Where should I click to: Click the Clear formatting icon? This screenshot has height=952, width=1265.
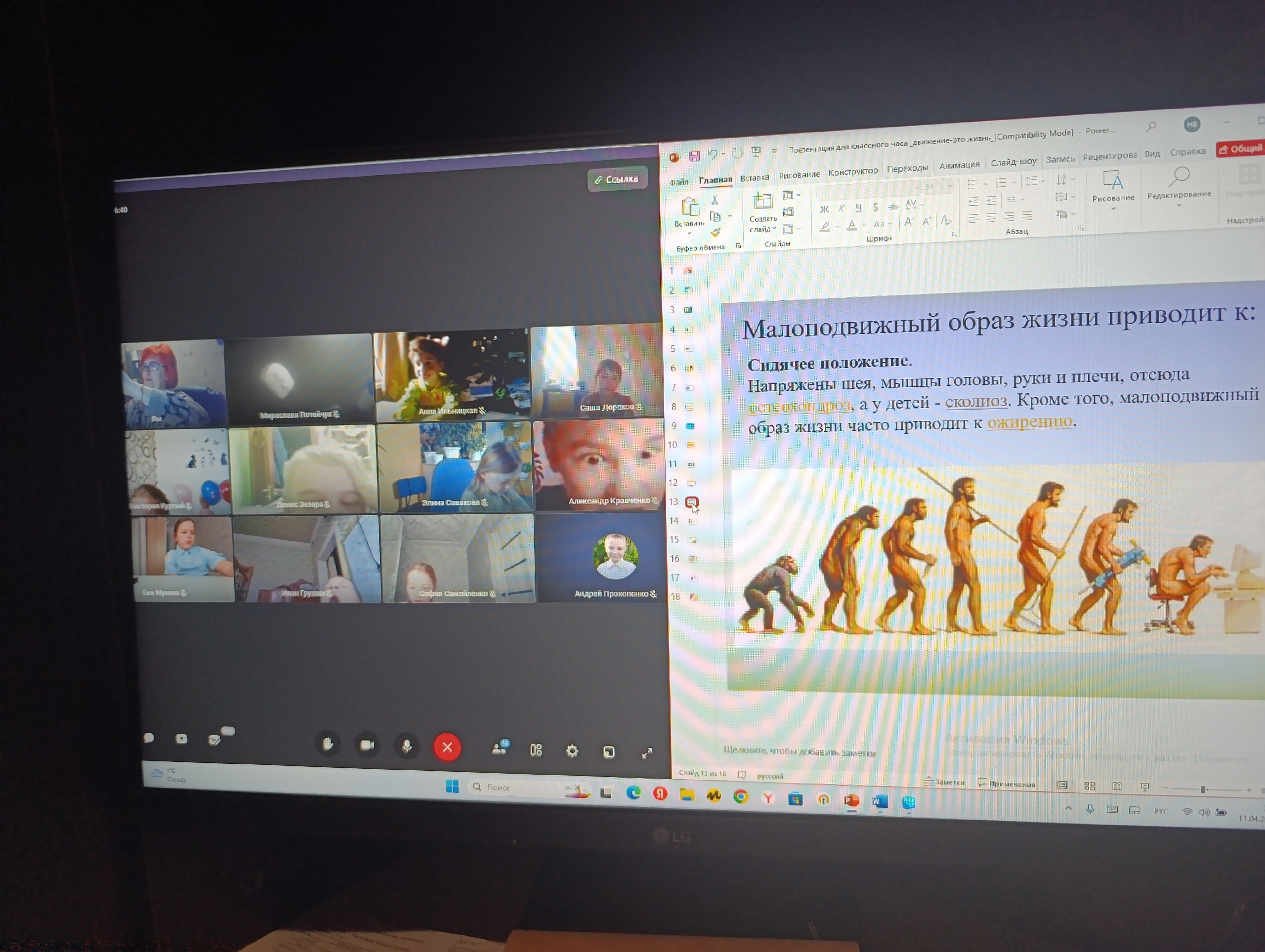(946, 219)
